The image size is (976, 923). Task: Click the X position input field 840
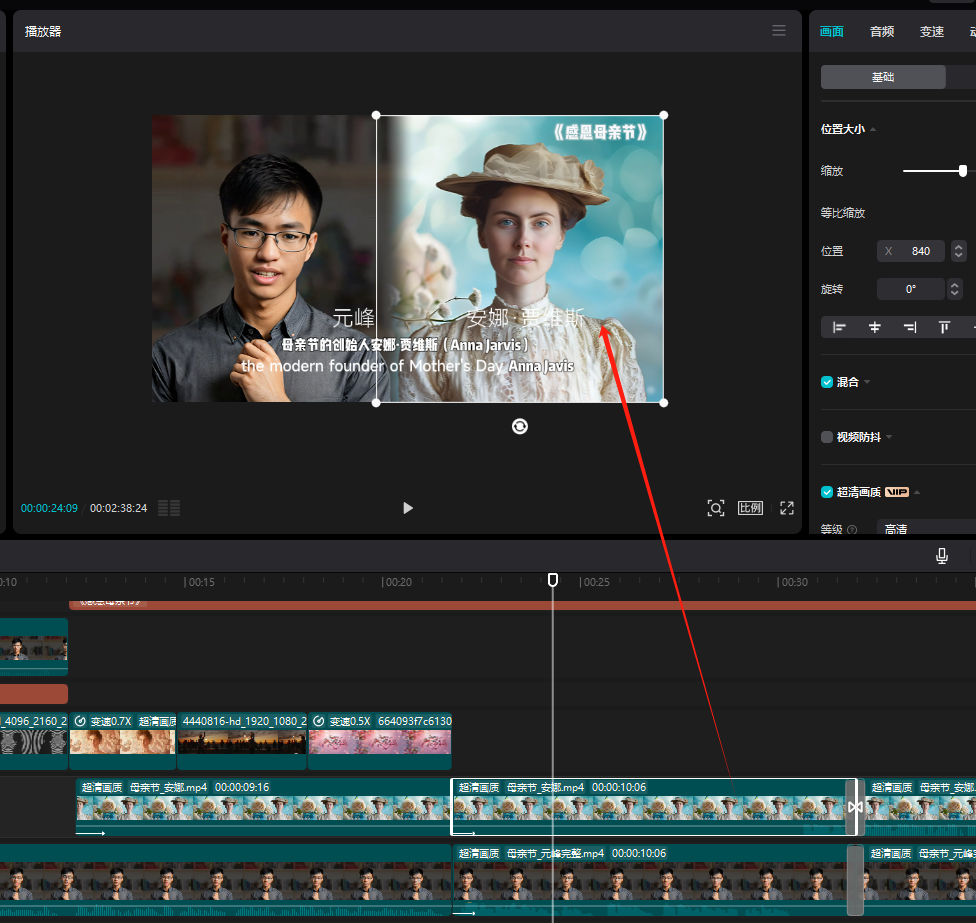(x=911, y=251)
